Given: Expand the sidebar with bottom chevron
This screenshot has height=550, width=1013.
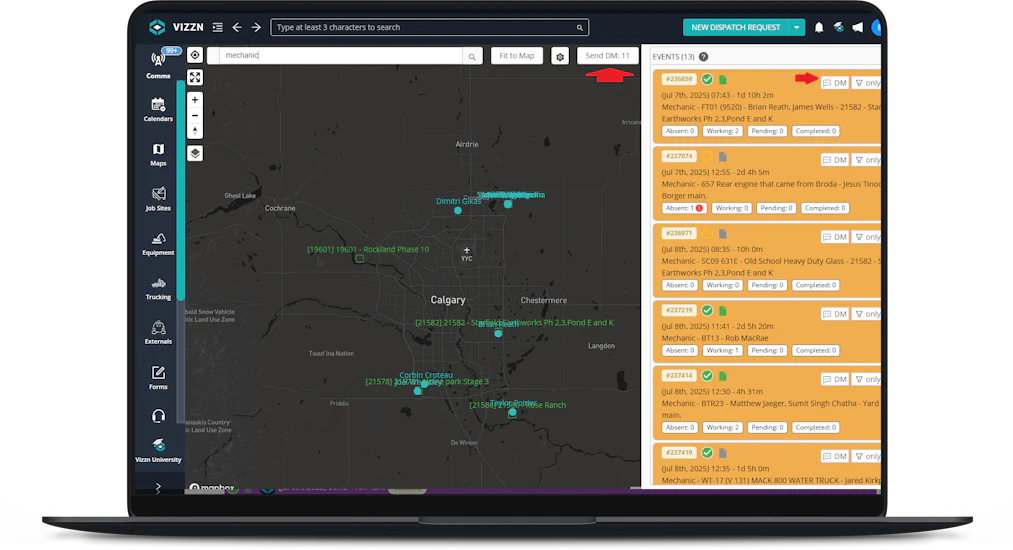Looking at the screenshot, I should click(158, 487).
